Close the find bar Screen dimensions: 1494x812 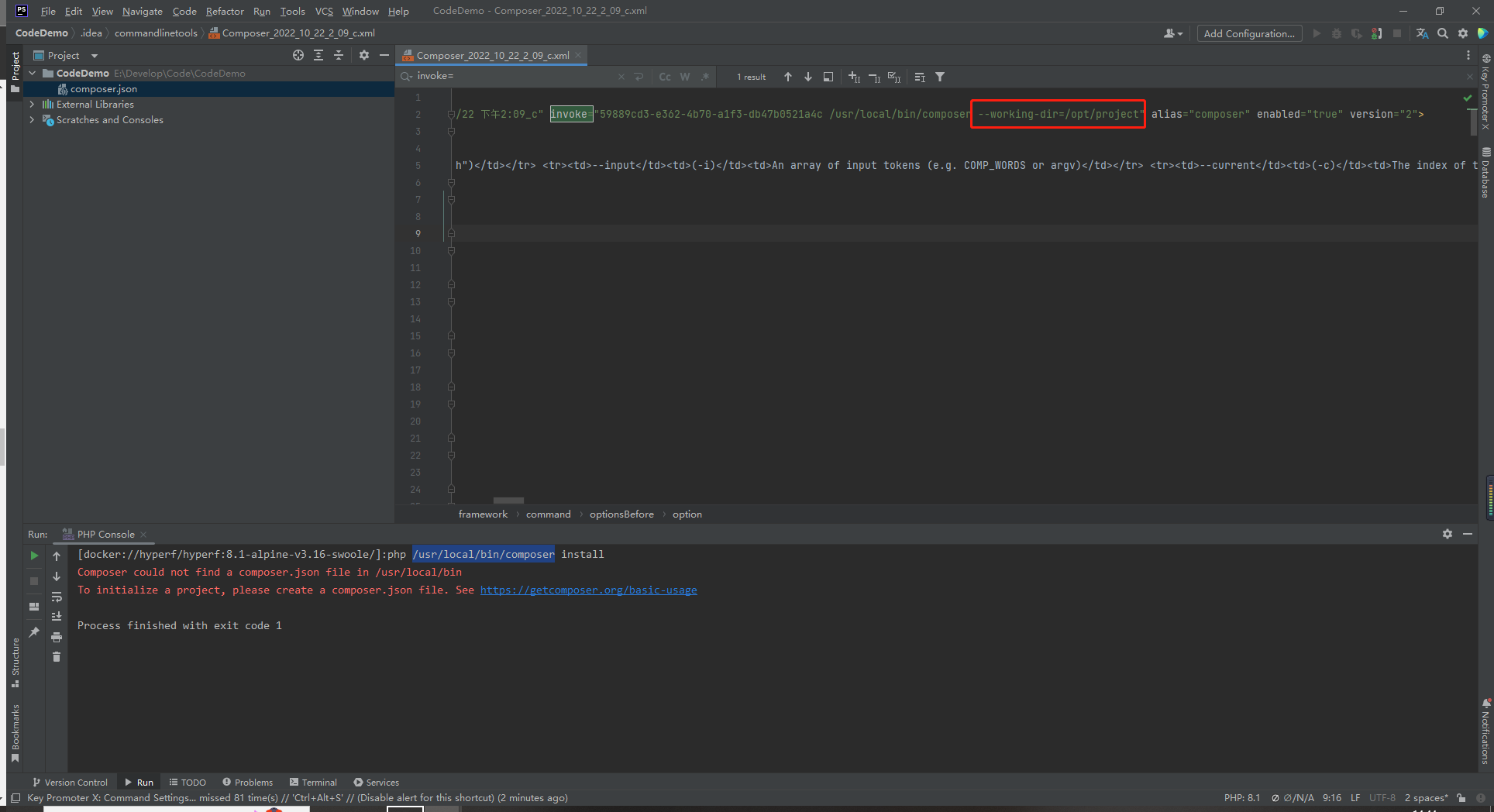point(1469,76)
